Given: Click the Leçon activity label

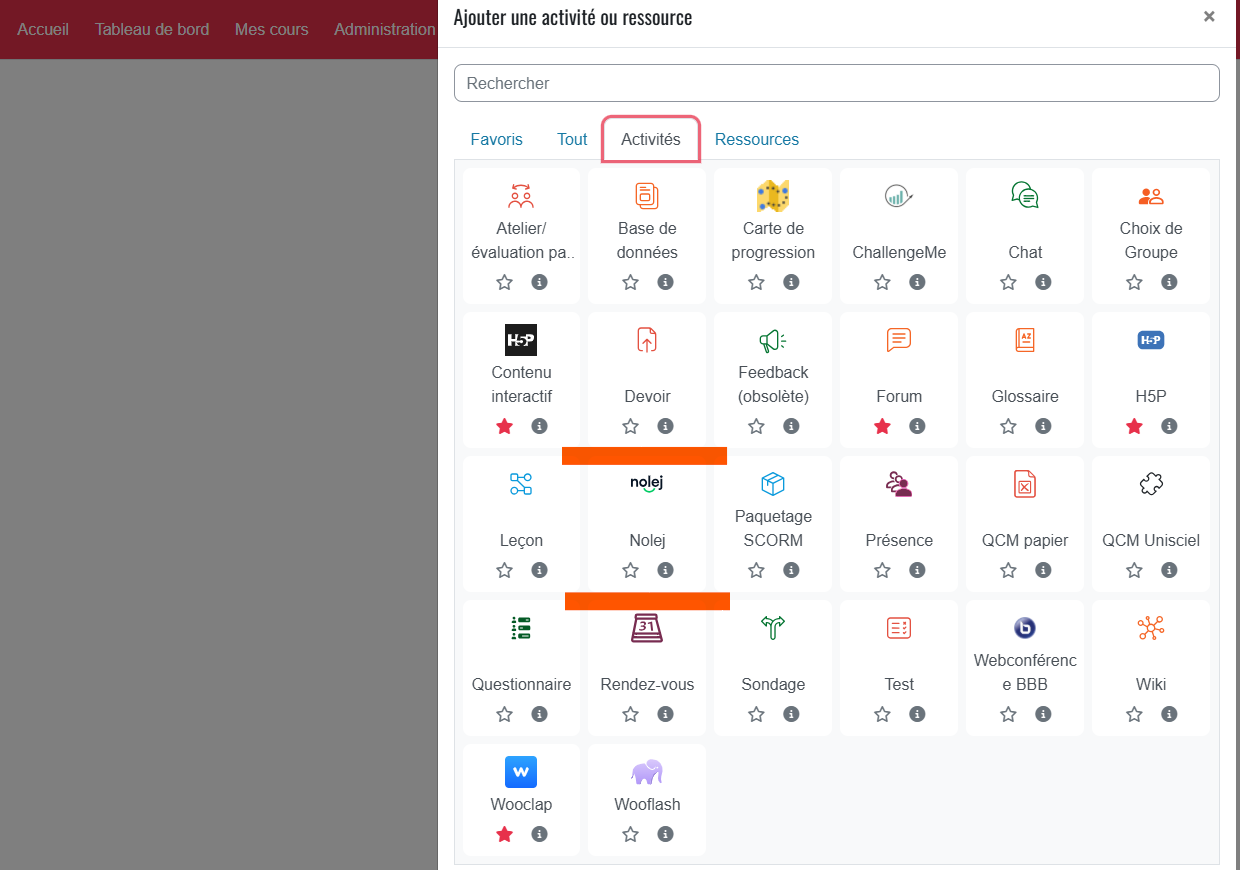Looking at the screenshot, I should point(521,540).
